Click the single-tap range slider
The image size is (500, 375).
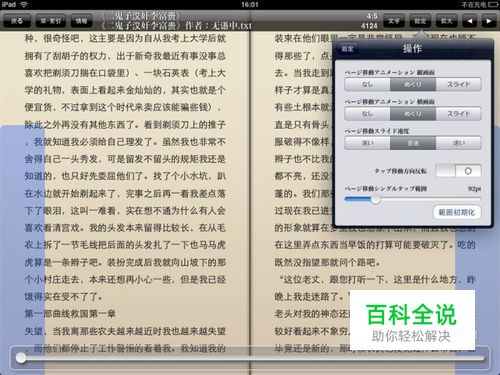click(413, 199)
